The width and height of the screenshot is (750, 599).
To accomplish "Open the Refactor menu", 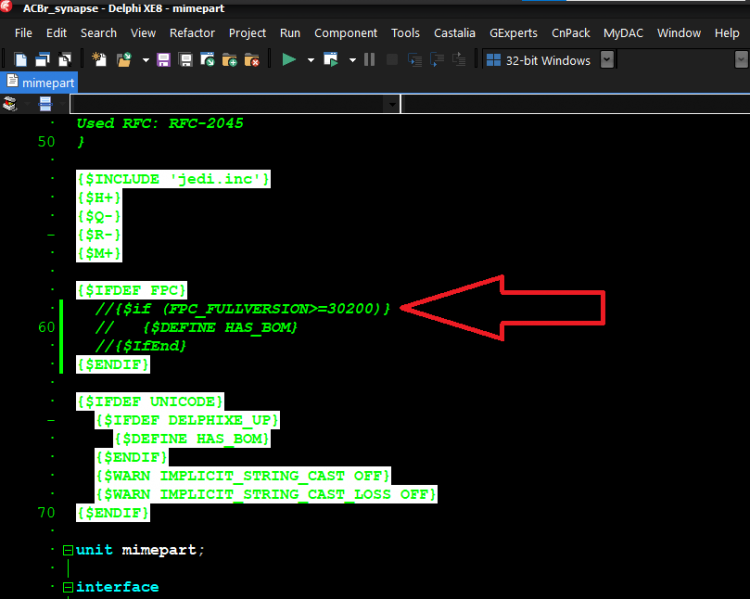I will click(192, 33).
